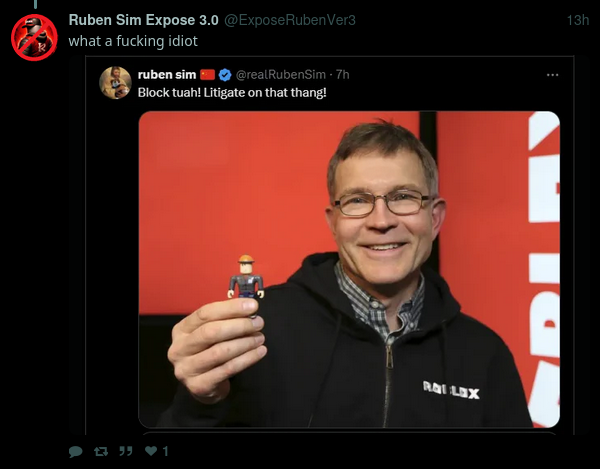Click the reply speech bubble icon
The height and width of the screenshot is (469, 600).
pos(75,451)
